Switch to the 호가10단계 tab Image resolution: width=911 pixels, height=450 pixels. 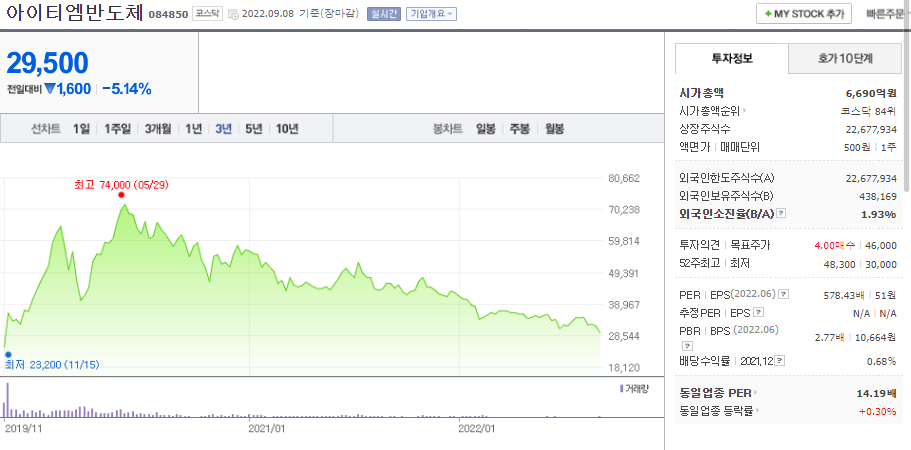click(845, 58)
